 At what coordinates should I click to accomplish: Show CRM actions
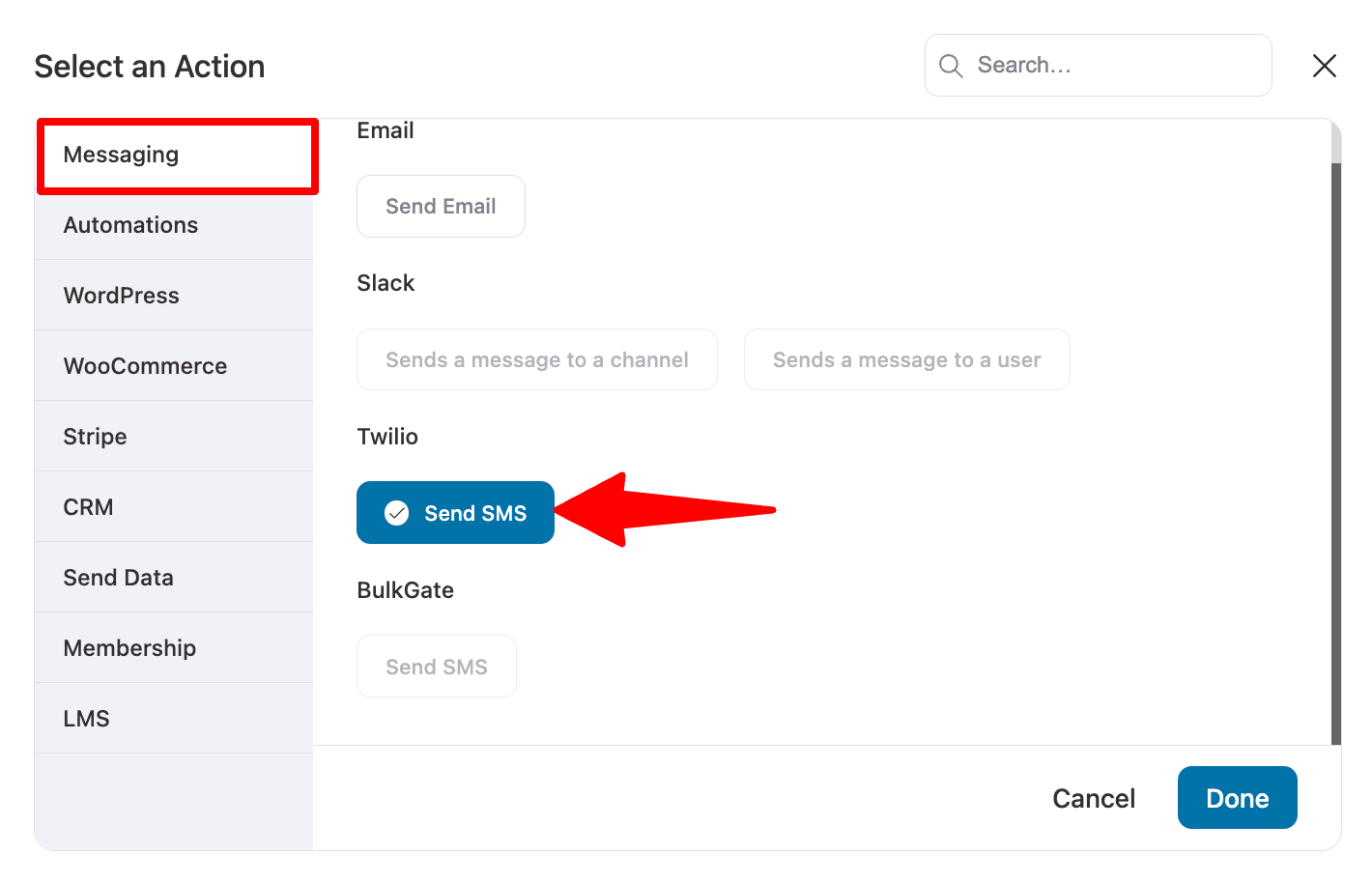pyautogui.click(x=174, y=507)
